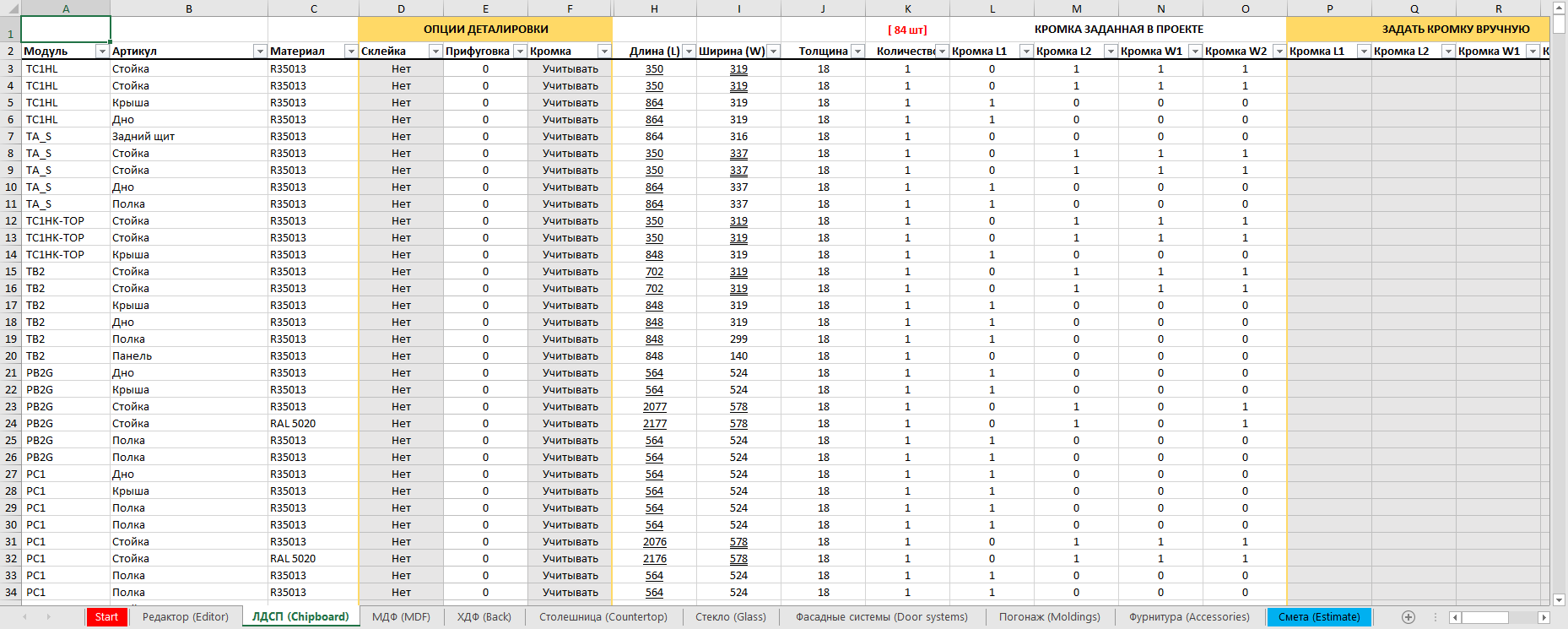Image resolution: width=1568 pixels, height=629 pixels.
Task: Click horizontal scrollbar left arrow
Action: pos(1455,617)
